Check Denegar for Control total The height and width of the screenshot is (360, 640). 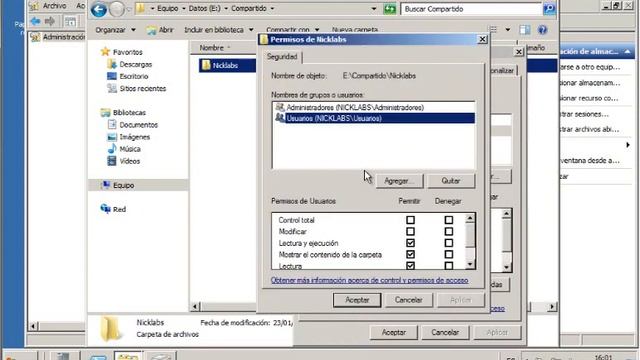[x=449, y=220]
